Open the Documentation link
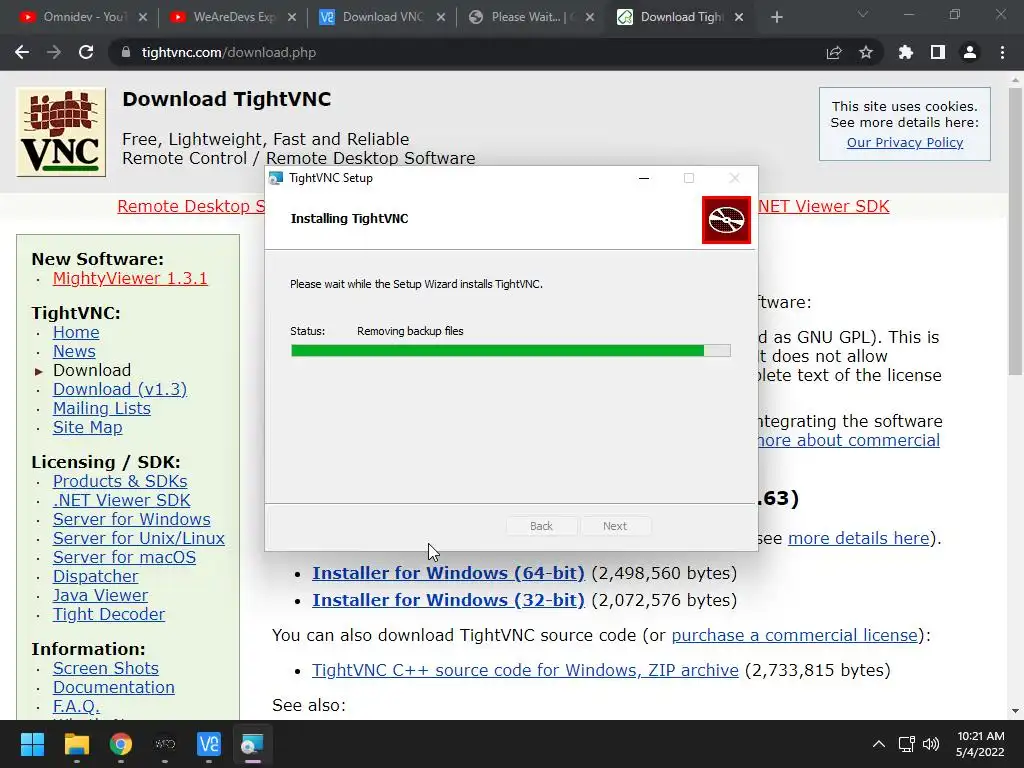1024x768 pixels. pyautogui.click(x=114, y=687)
